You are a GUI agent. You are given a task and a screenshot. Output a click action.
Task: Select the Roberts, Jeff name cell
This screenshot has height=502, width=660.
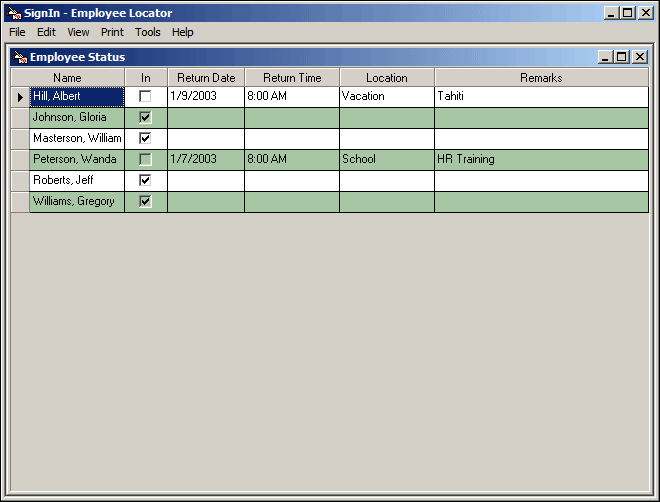77,181
